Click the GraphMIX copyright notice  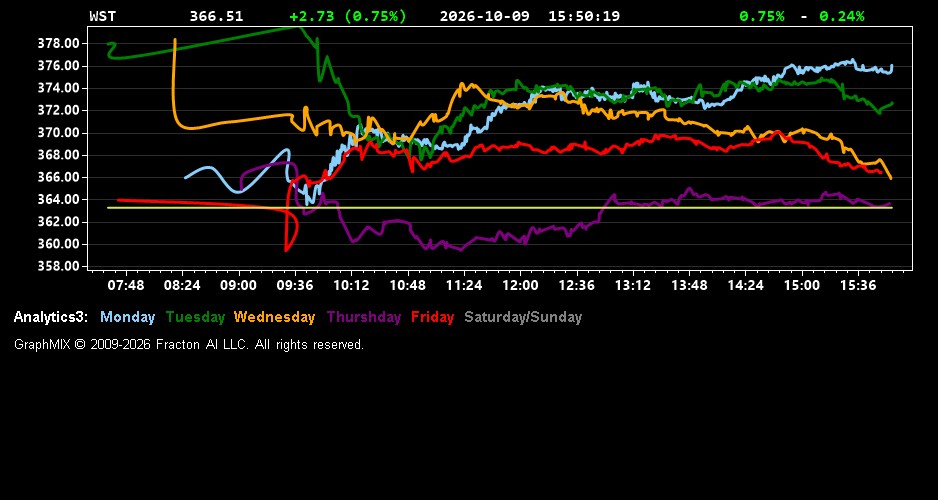(x=189, y=345)
